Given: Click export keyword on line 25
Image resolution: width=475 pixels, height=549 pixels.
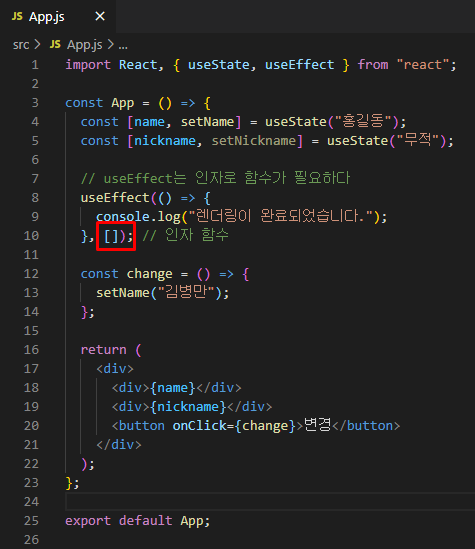Looking at the screenshot, I should pos(88,521).
